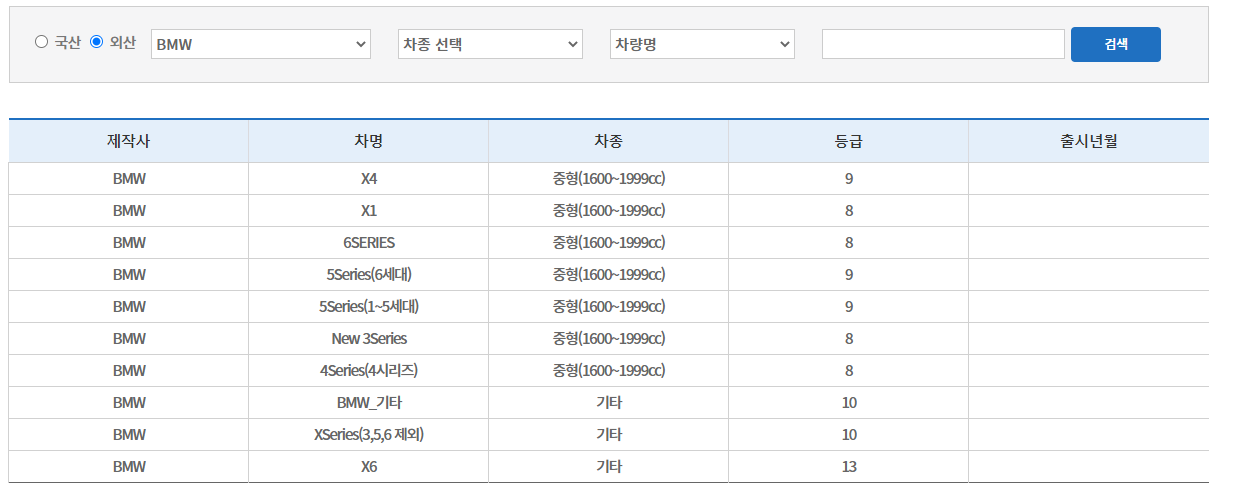Click the 차종 column header
Viewport: 1248px width, 493px height.
(x=609, y=141)
